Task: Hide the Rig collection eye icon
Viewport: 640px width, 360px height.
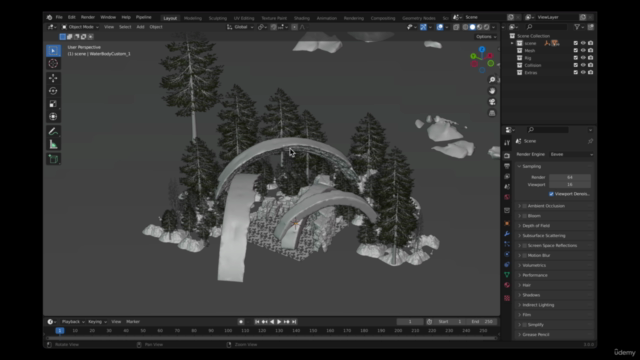Action: coord(583,58)
